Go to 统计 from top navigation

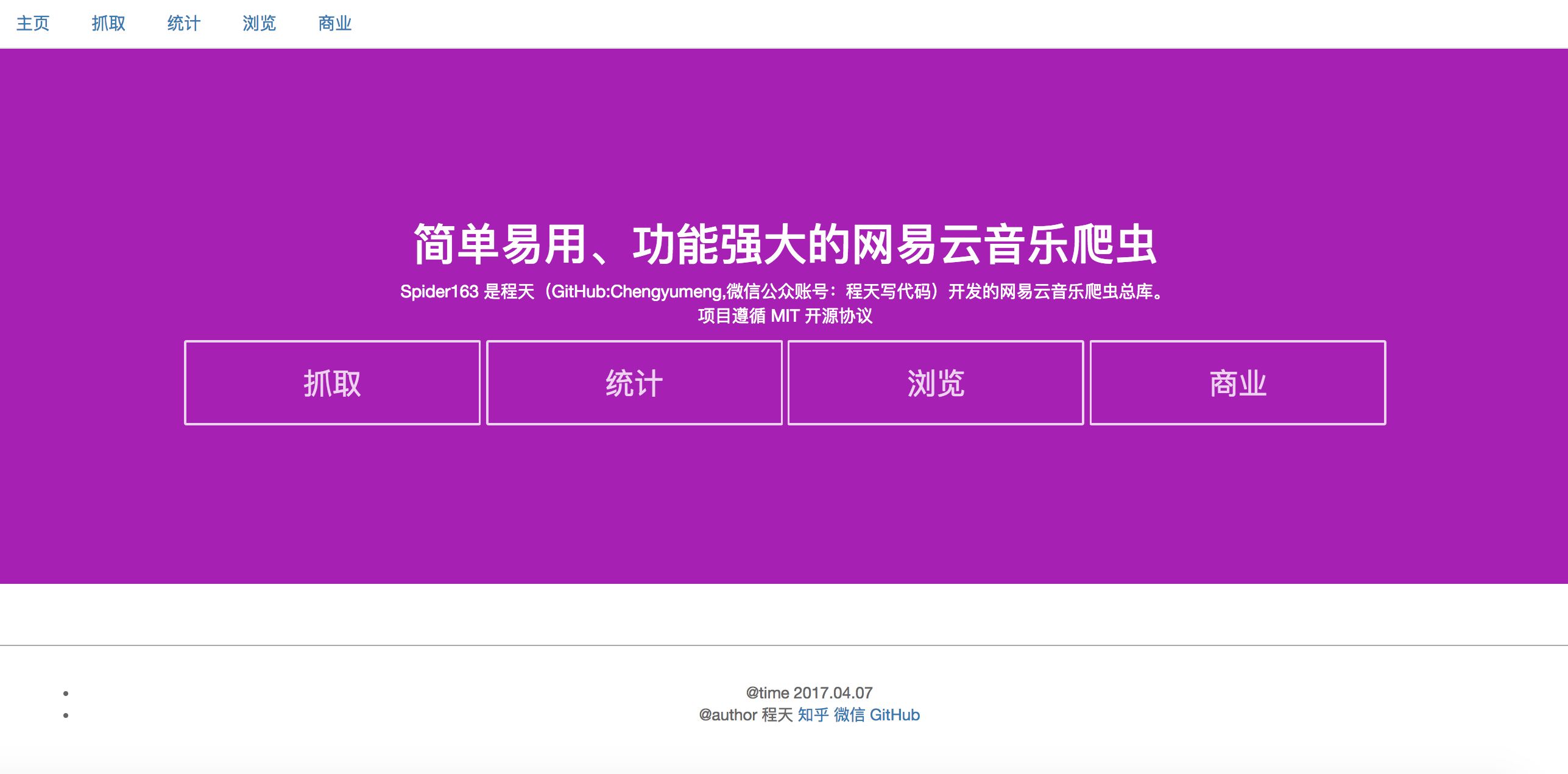point(184,24)
